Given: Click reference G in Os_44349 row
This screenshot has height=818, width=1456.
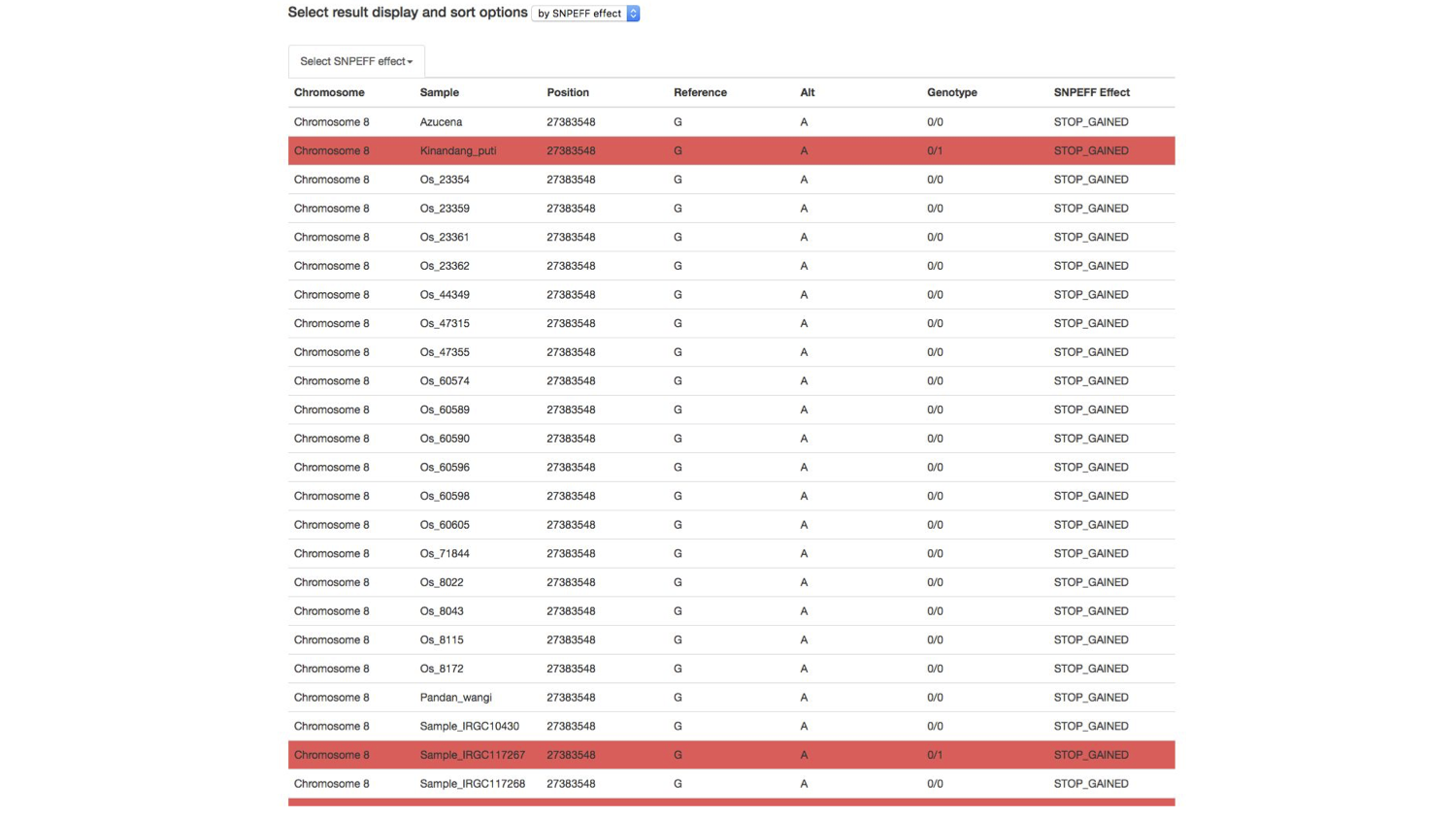Looking at the screenshot, I should pos(678,295).
